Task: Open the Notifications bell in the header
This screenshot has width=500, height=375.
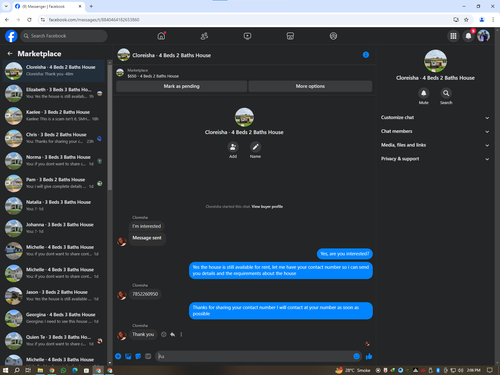Action: (x=468, y=36)
